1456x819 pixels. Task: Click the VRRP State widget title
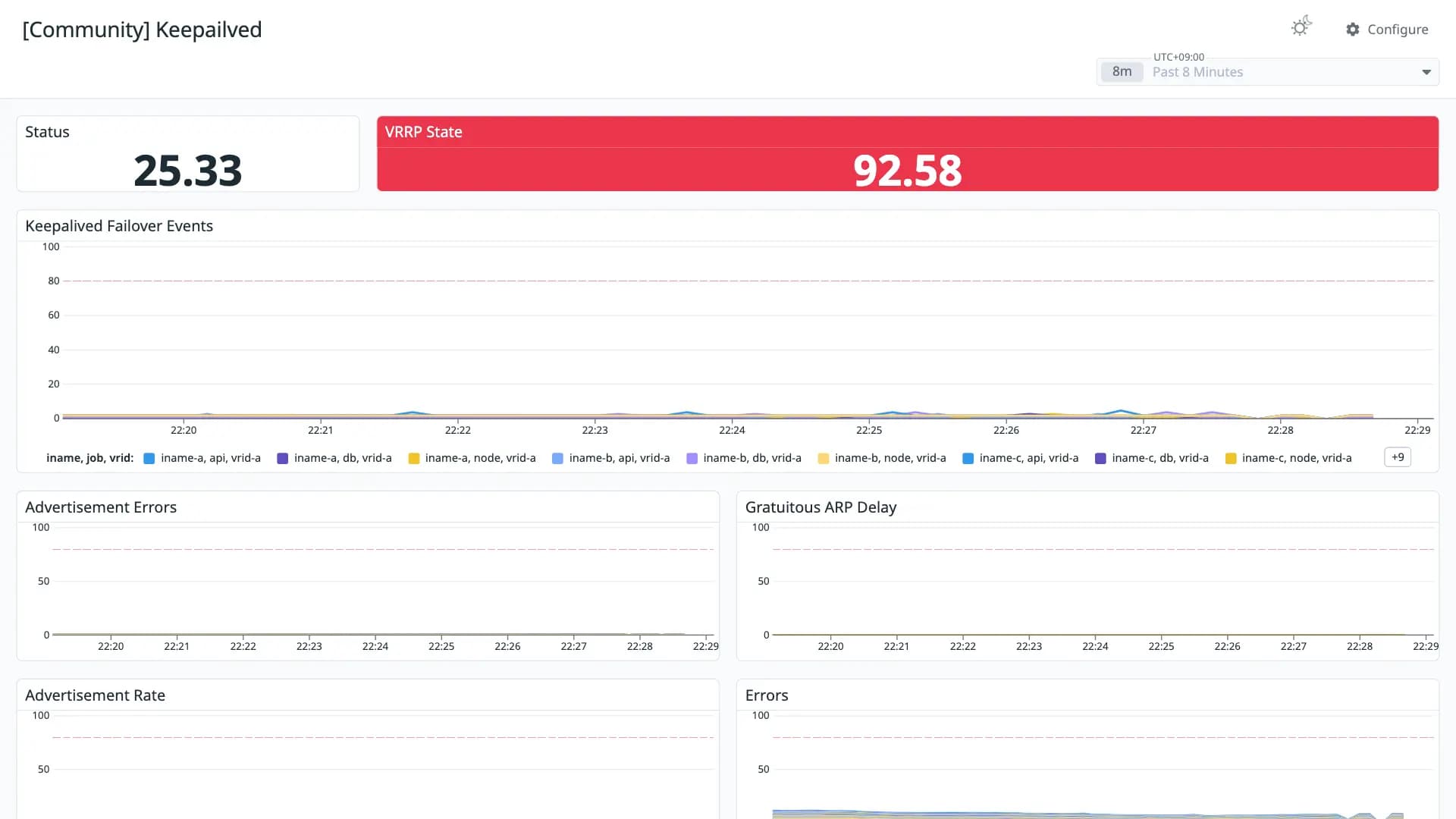[423, 132]
